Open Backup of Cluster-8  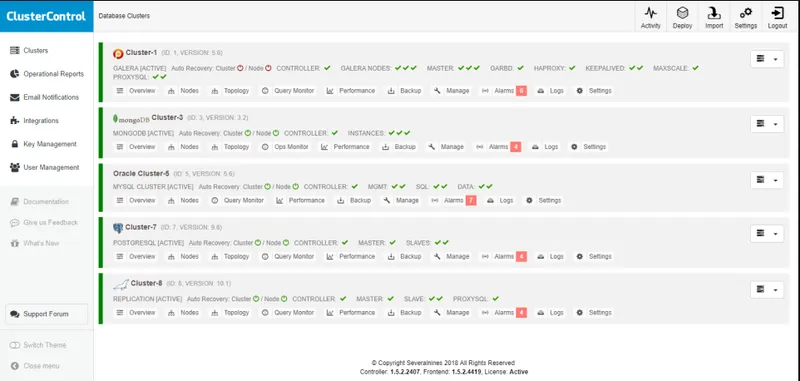404,313
